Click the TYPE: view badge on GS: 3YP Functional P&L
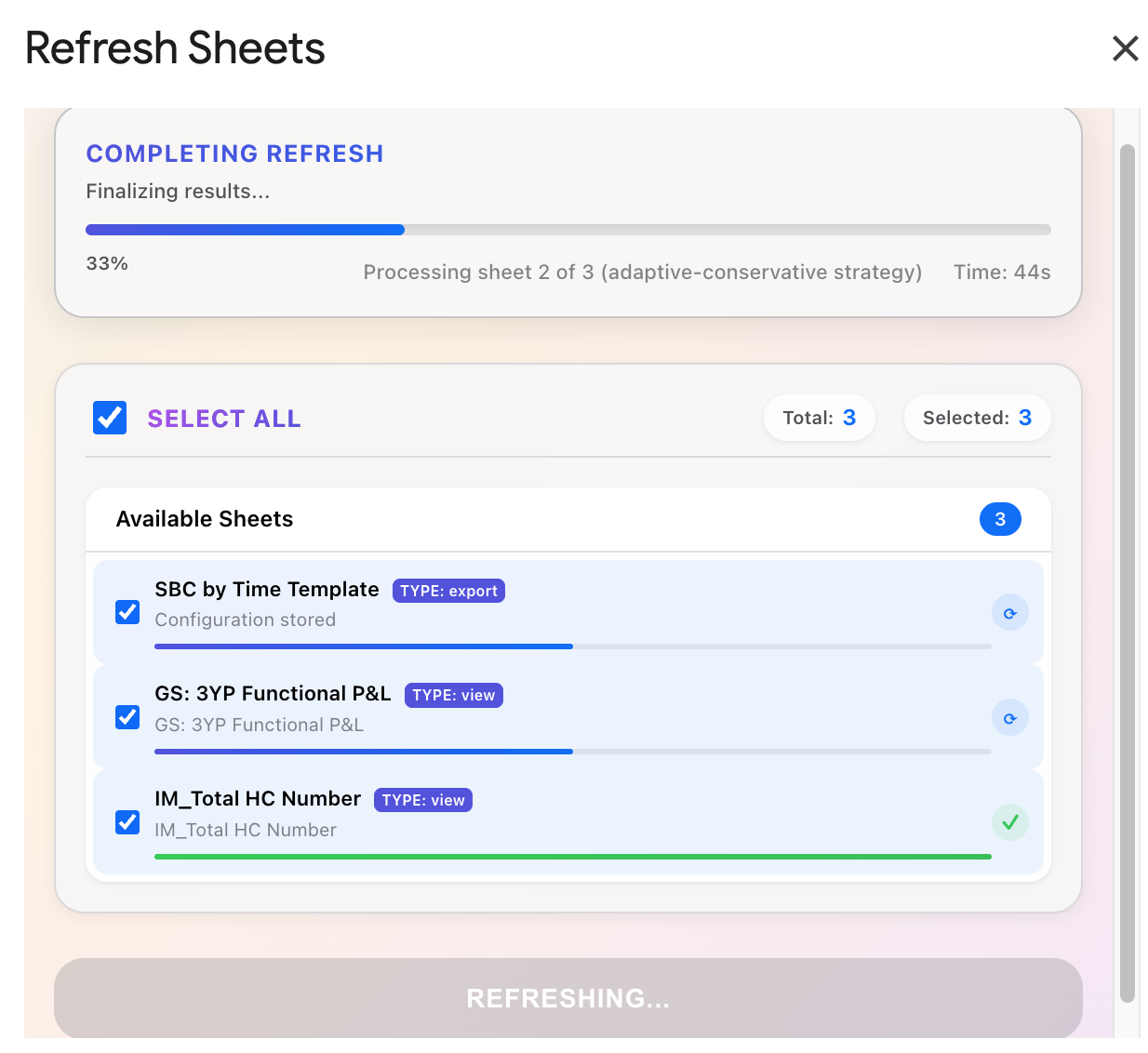The image size is (1148, 1053). point(453,695)
